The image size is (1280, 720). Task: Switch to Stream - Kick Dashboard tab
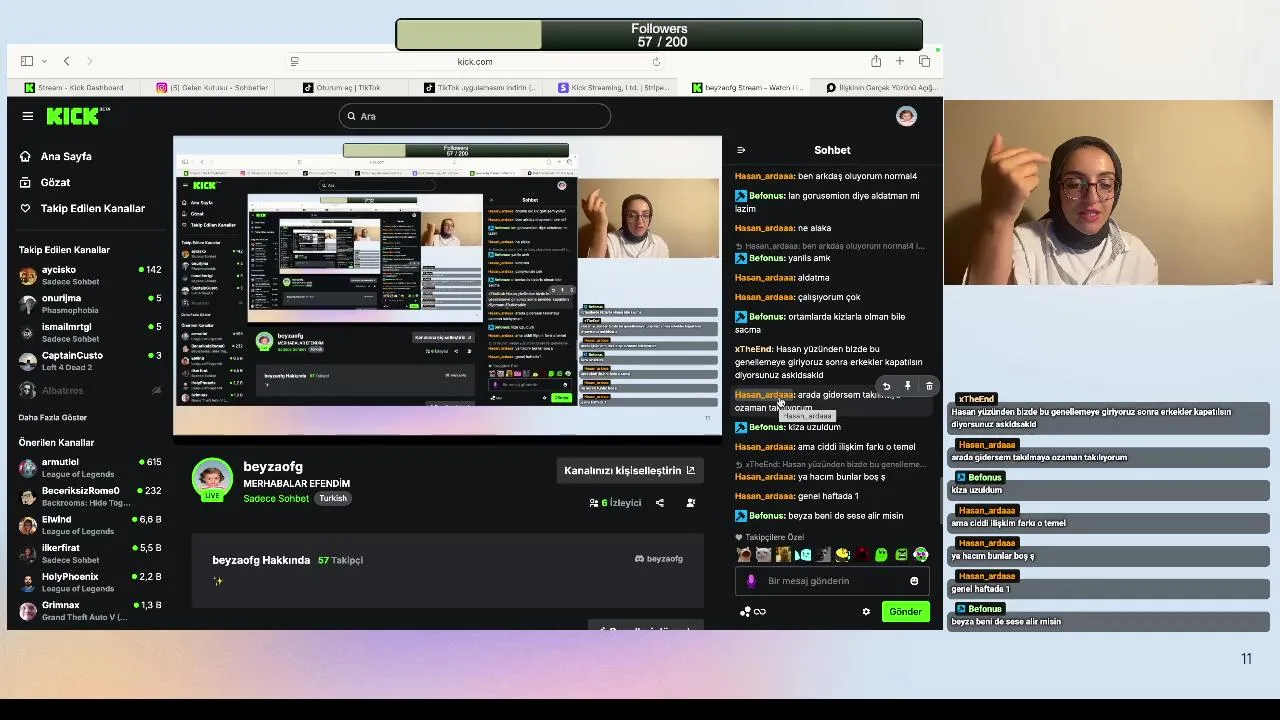[74, 88]
